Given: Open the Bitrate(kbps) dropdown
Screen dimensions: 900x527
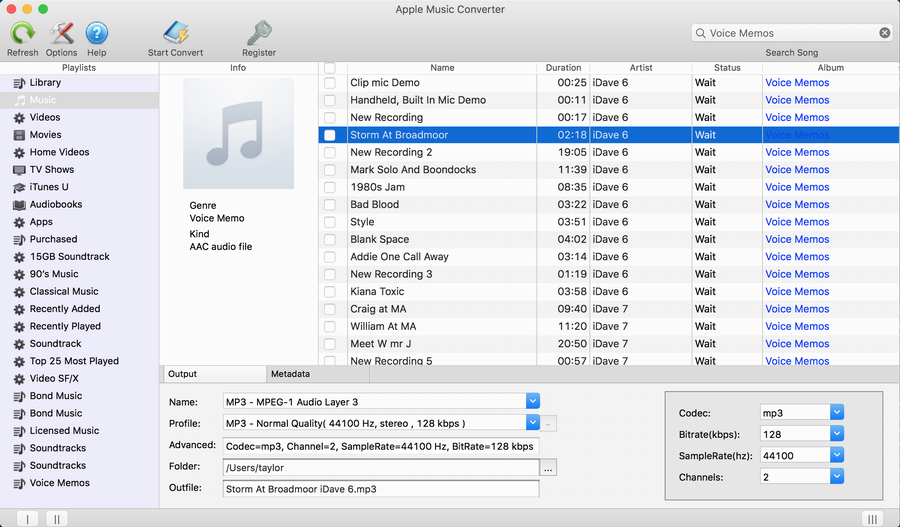Looking at the screenshot, I should 837,434.
